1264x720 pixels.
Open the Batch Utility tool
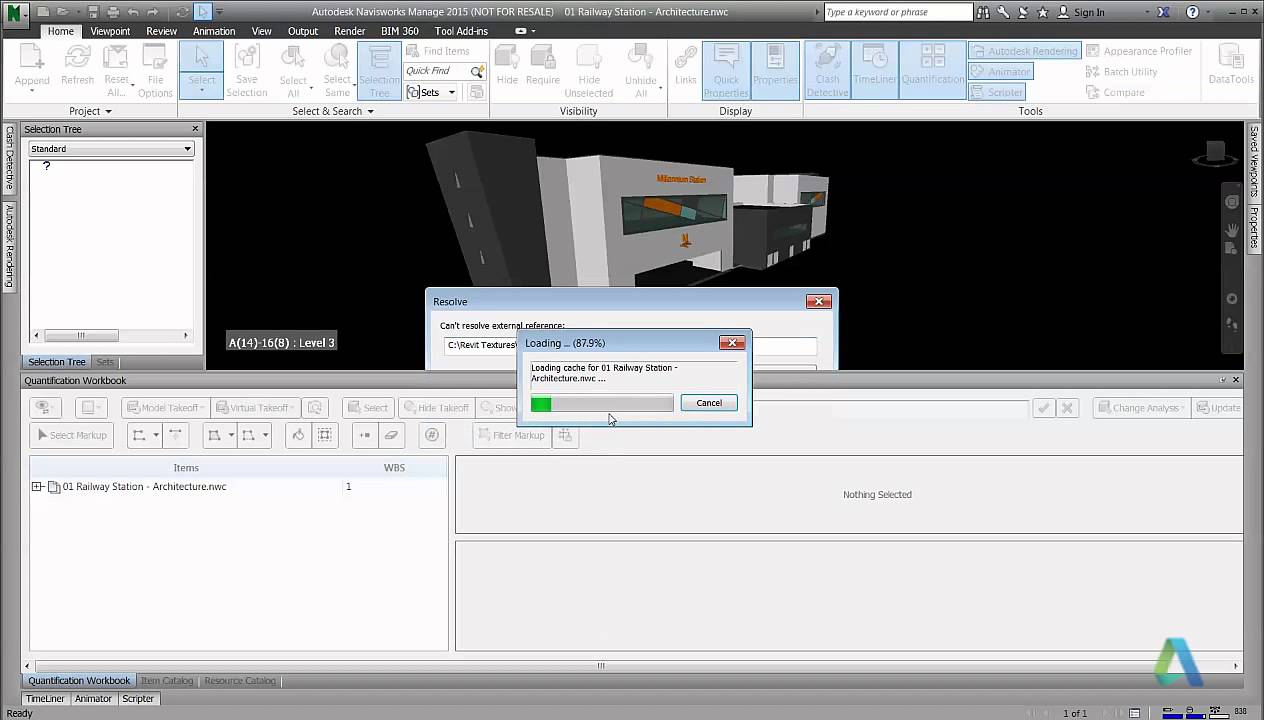click(x=1121, y=72)
